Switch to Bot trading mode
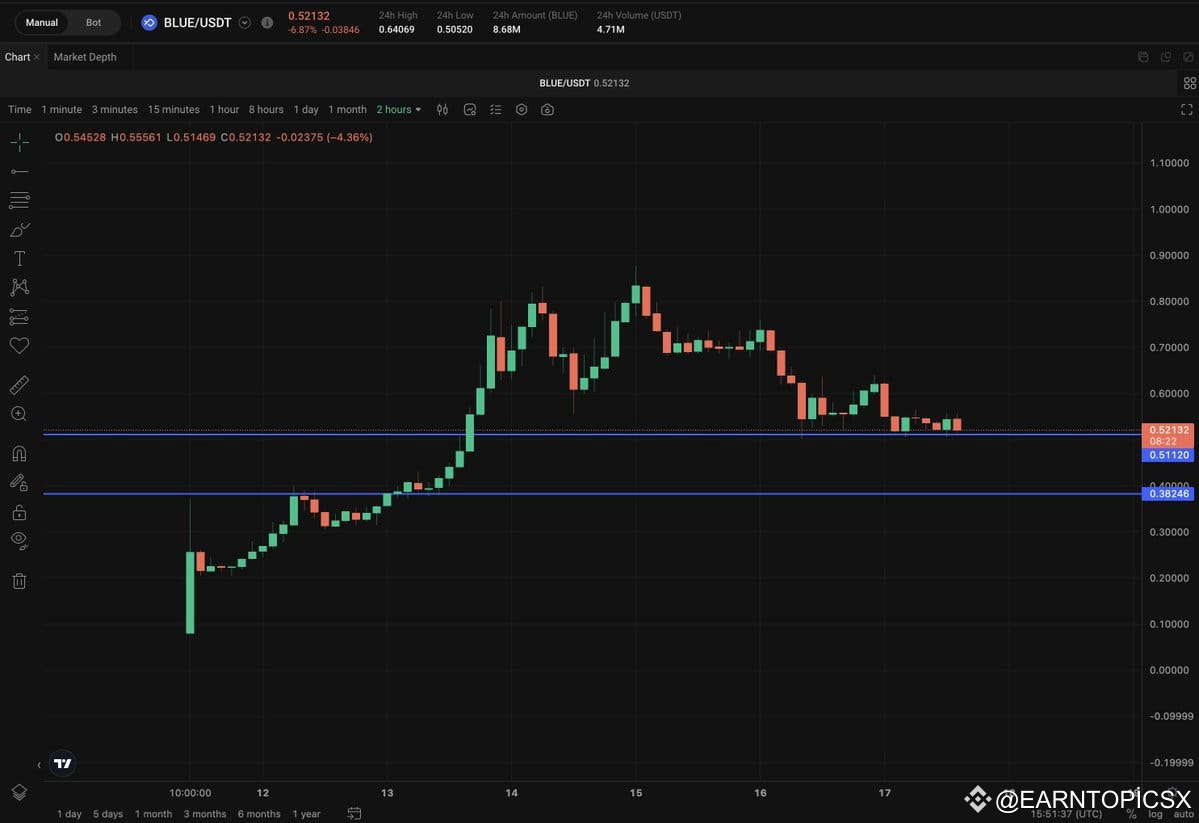 point(93,21)
